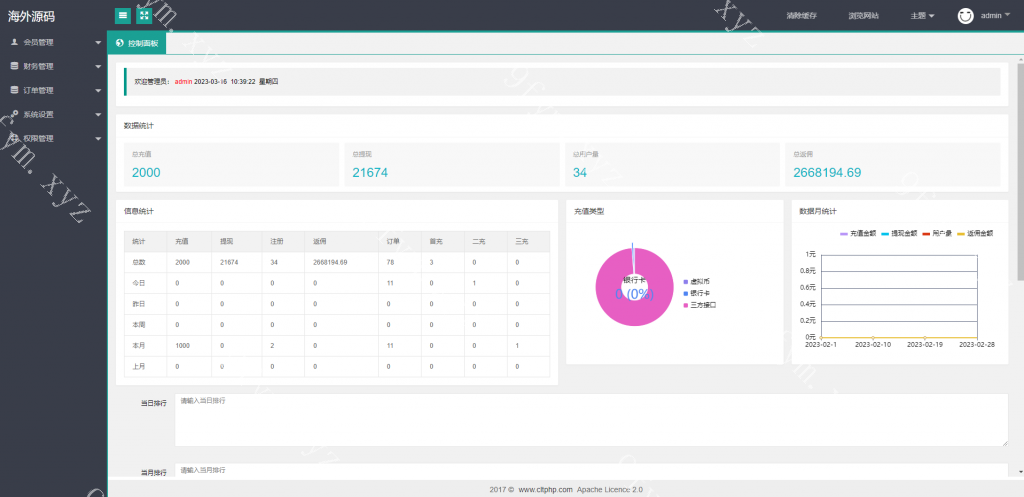Click the 财务管理 database icon
The width and height of the screenshot is (1024, 497).
[x=14, y=66]
